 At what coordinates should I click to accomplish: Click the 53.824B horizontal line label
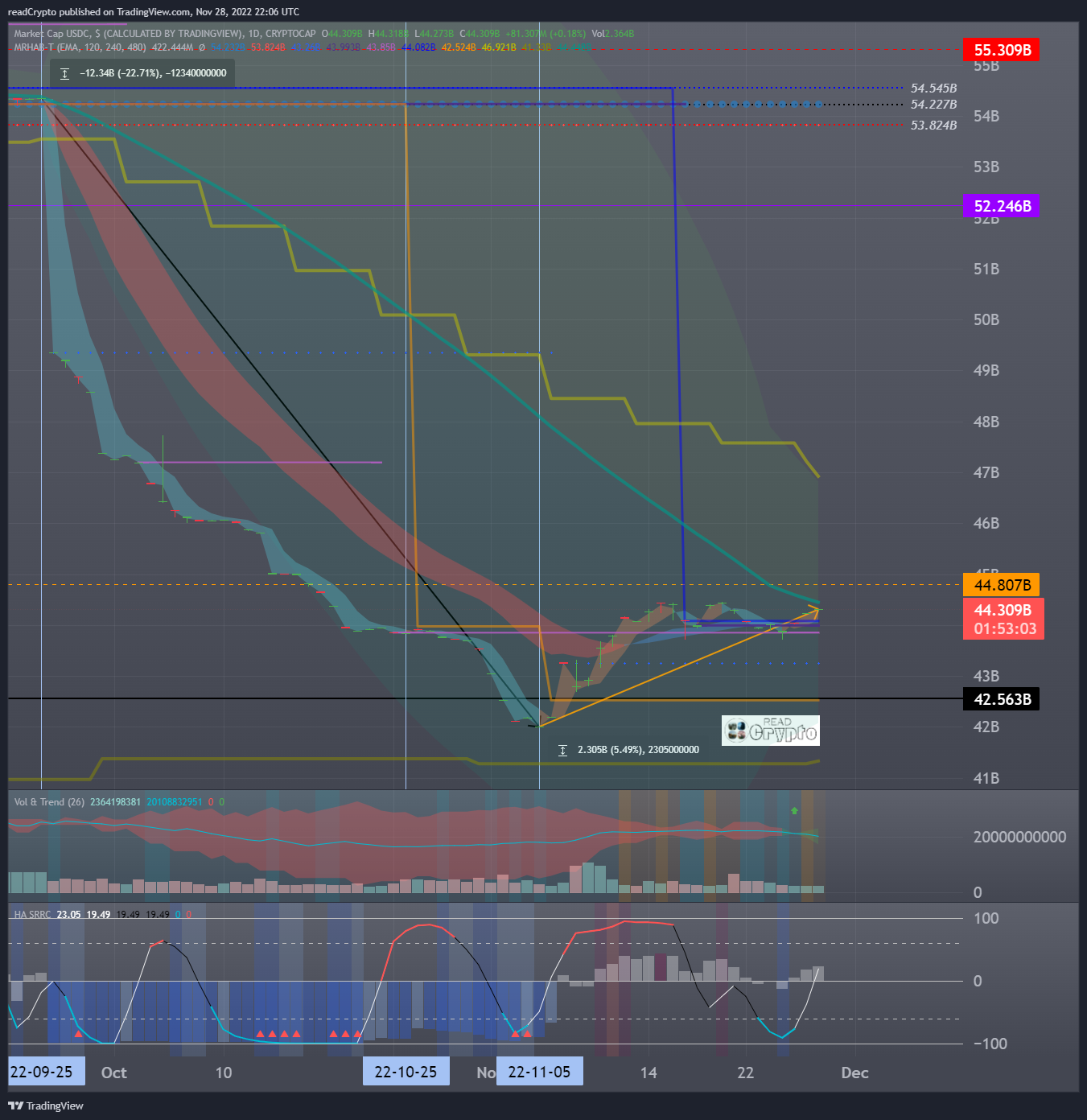tap(933, 126)
